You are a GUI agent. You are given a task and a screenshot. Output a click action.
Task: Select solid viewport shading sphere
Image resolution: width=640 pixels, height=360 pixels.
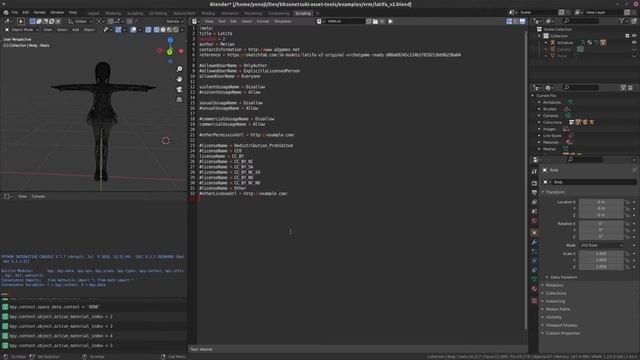pos(163,30)
